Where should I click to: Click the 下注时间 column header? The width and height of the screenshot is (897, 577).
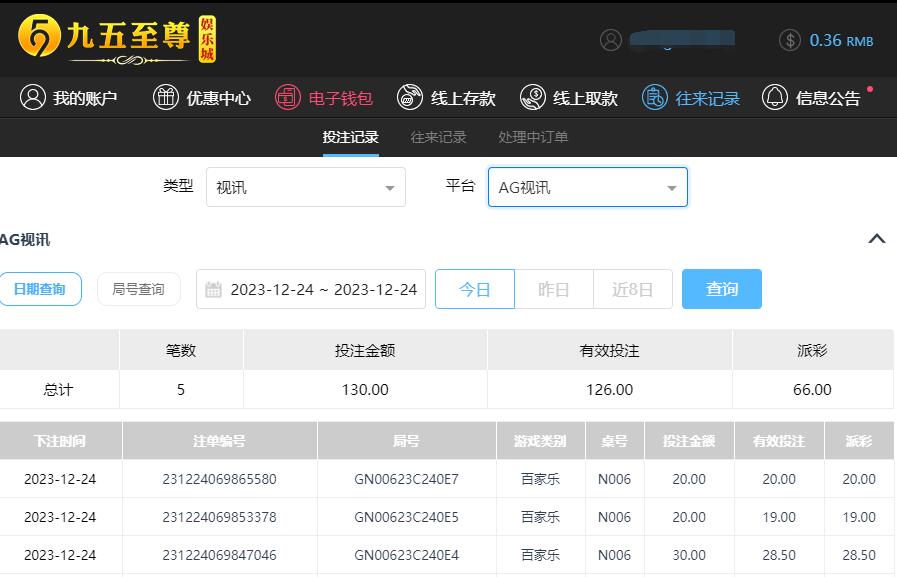(x=60, y=441)
